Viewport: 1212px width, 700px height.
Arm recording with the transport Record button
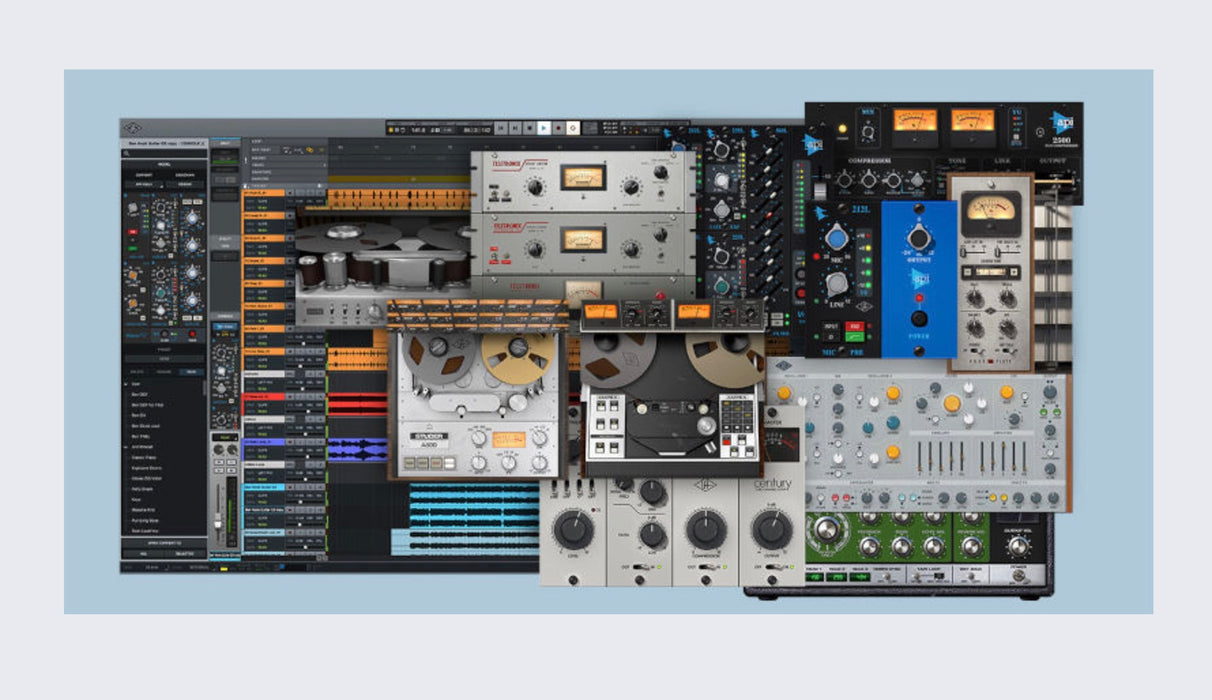559,128
